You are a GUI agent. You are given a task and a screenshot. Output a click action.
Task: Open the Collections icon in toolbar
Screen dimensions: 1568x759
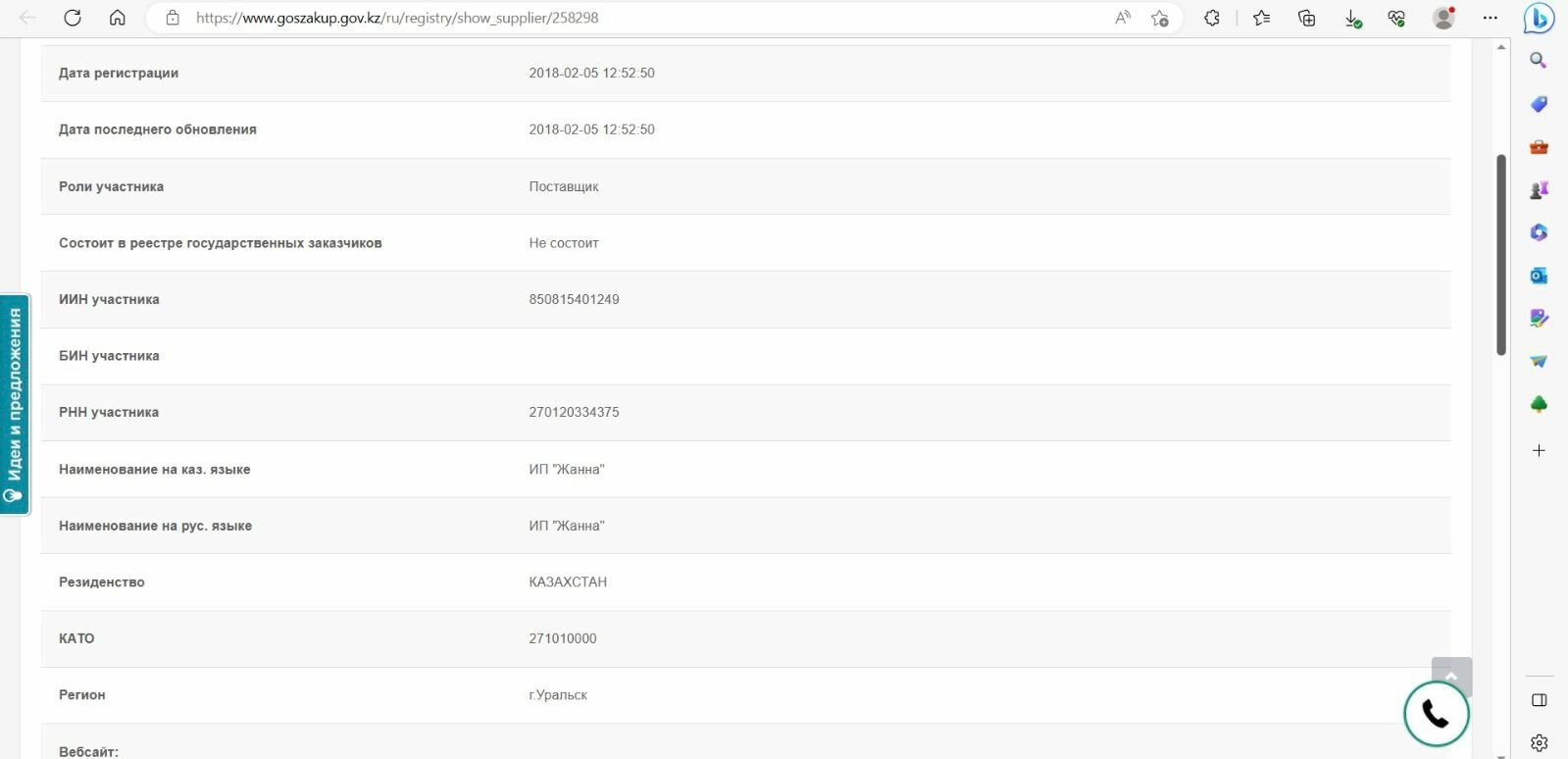(x=1306, y=18)
